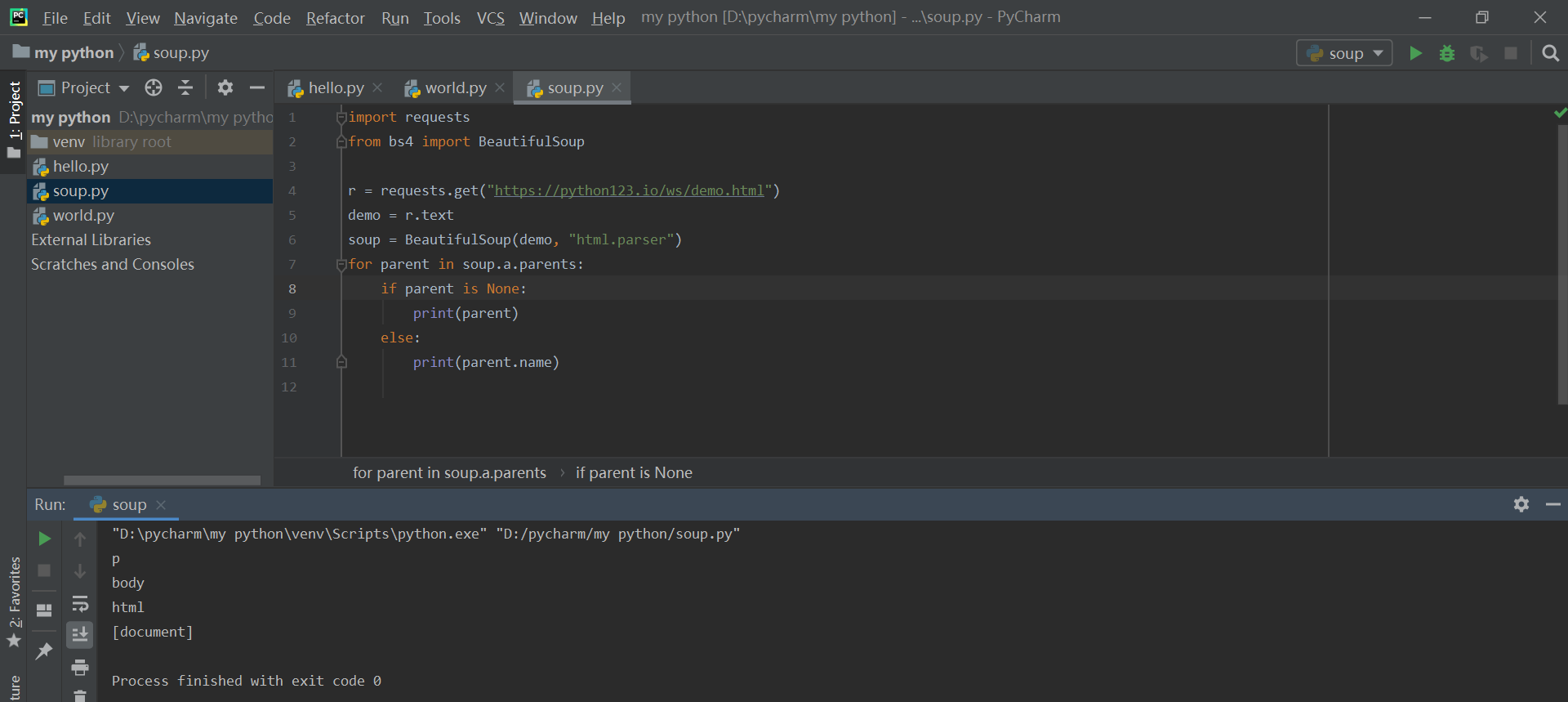Click Up the stack trace arrow
The image size is (1568, 702).
click(80, 539)
